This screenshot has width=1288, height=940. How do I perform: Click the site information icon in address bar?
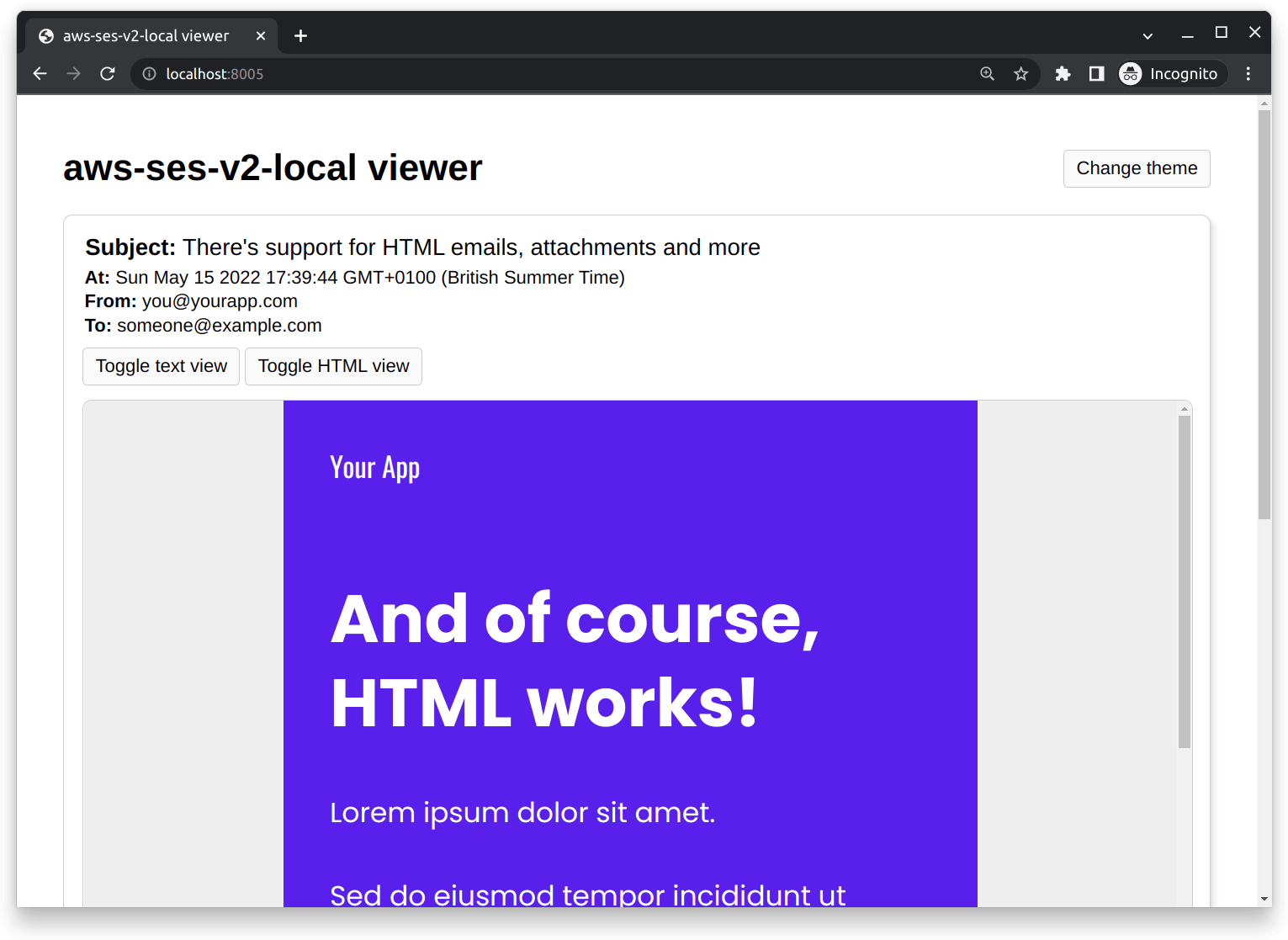149,74
